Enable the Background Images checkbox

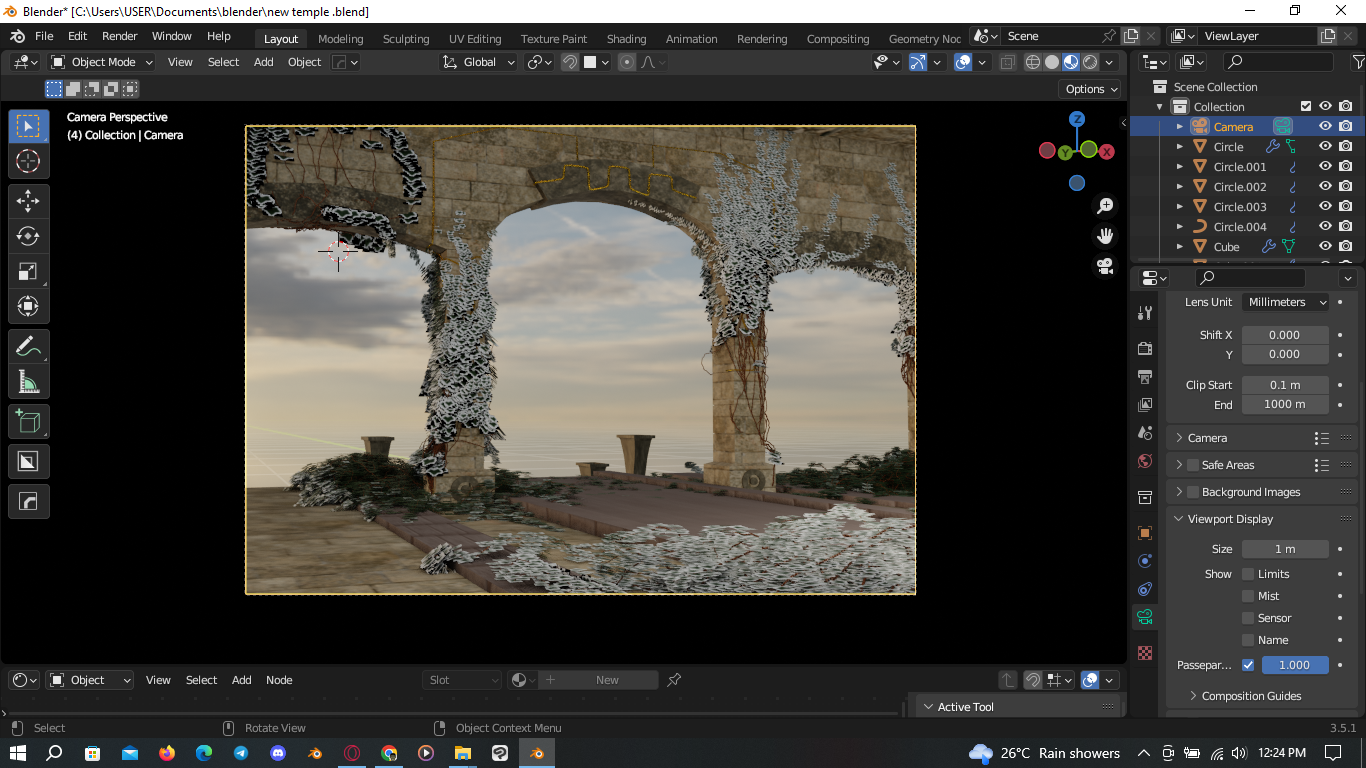coord(1193,492)
